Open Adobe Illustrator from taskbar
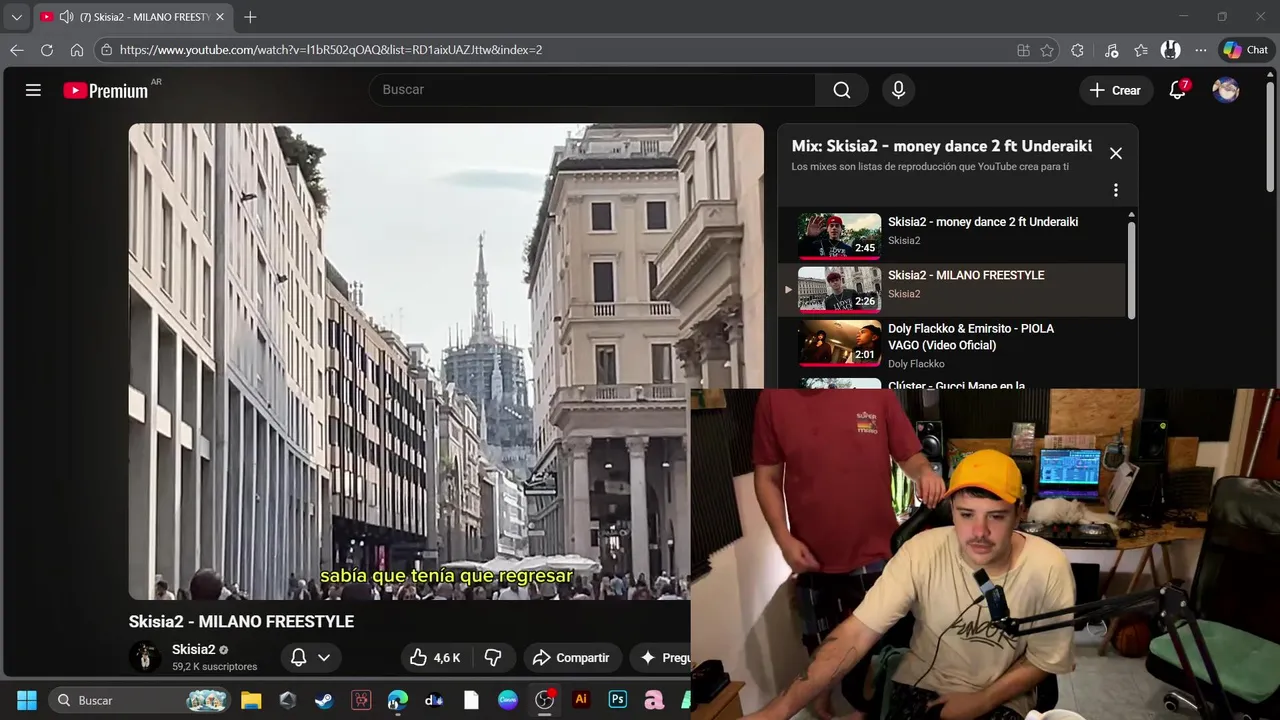Viewport: 1280px width, 720px height. point(580,700)
